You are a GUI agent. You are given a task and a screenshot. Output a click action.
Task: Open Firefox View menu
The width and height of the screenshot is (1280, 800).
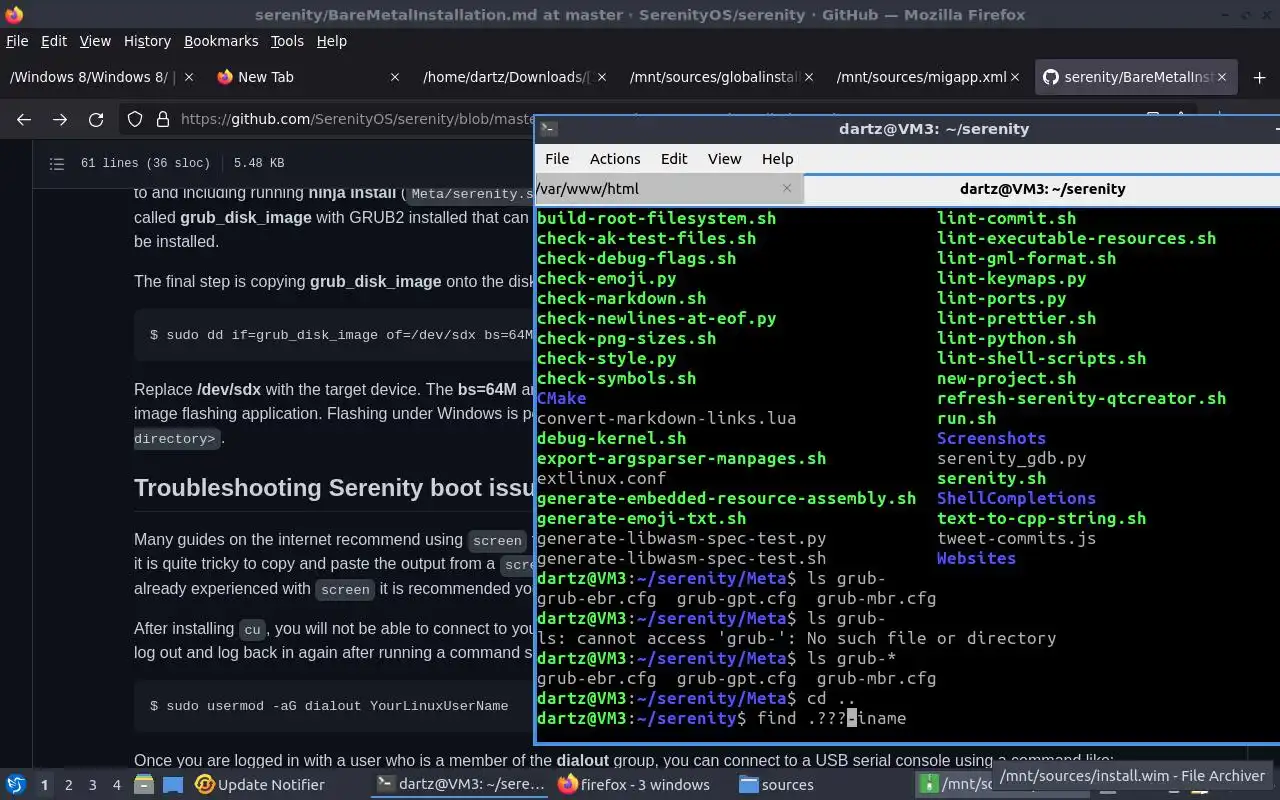pos(95,41)
